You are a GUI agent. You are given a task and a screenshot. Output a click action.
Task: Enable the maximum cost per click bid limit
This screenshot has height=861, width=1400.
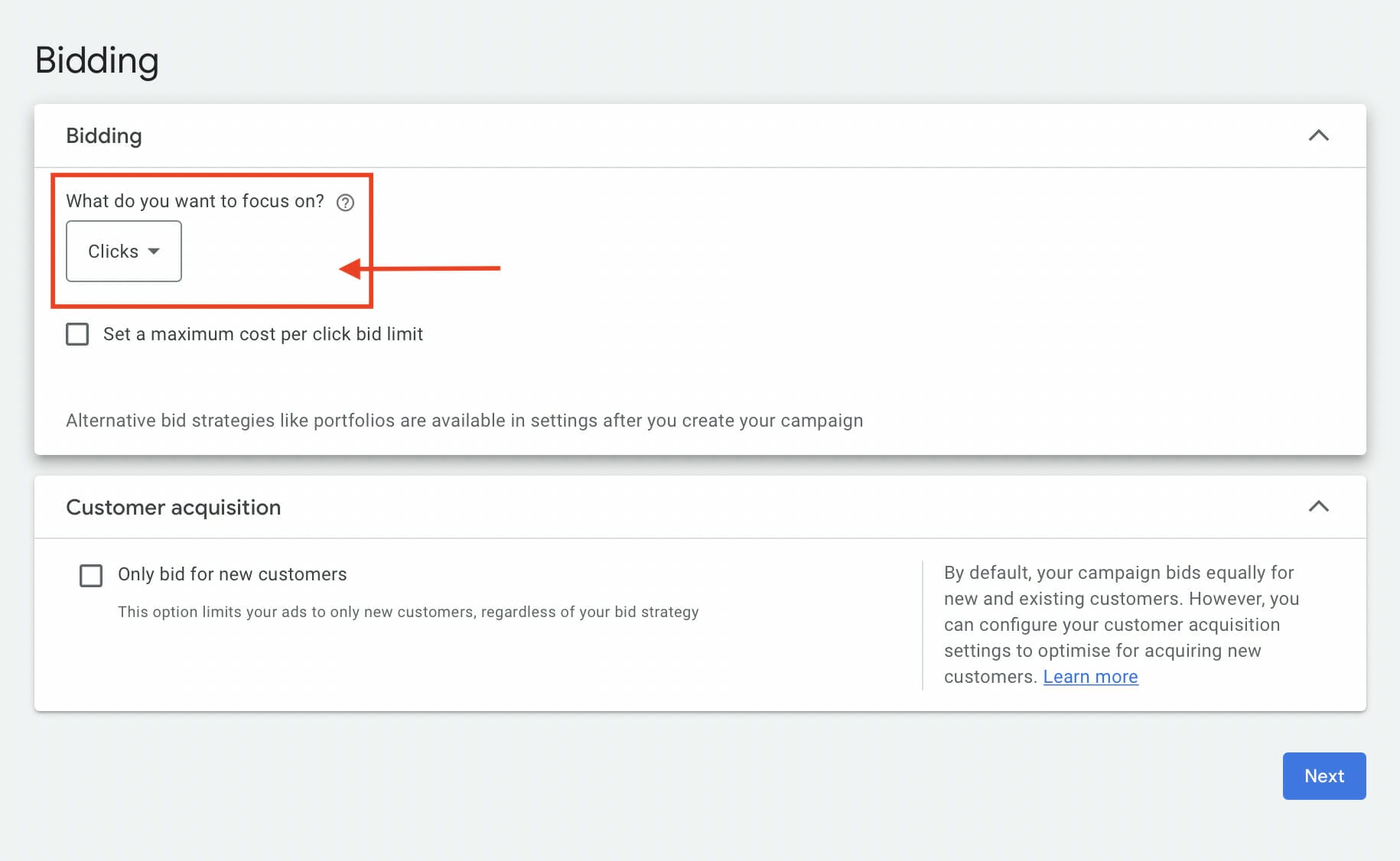77,334
